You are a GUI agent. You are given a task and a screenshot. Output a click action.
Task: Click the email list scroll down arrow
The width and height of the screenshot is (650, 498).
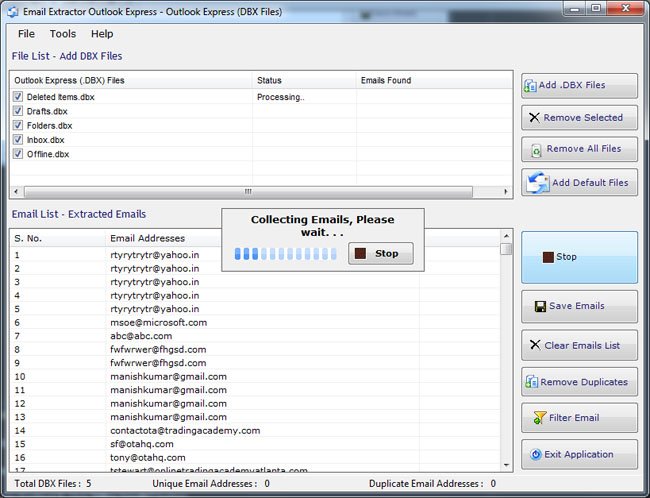[x=506, y=465]
